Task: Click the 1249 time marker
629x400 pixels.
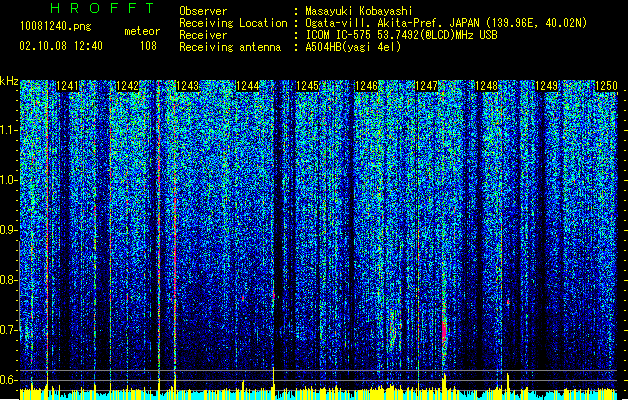Action: coord(547,86)
